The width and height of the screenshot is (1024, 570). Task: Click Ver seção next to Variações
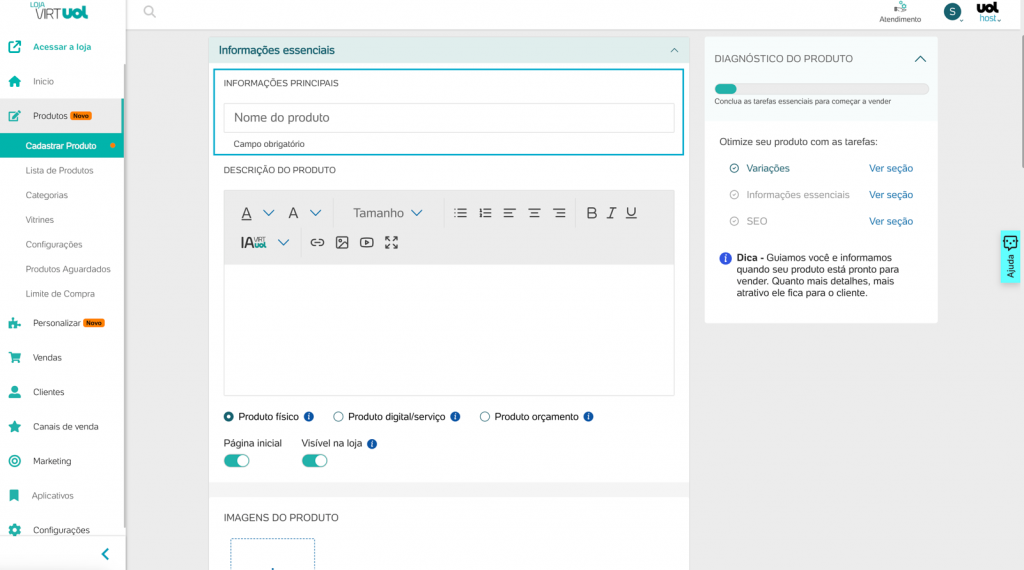tap(891, 168)
